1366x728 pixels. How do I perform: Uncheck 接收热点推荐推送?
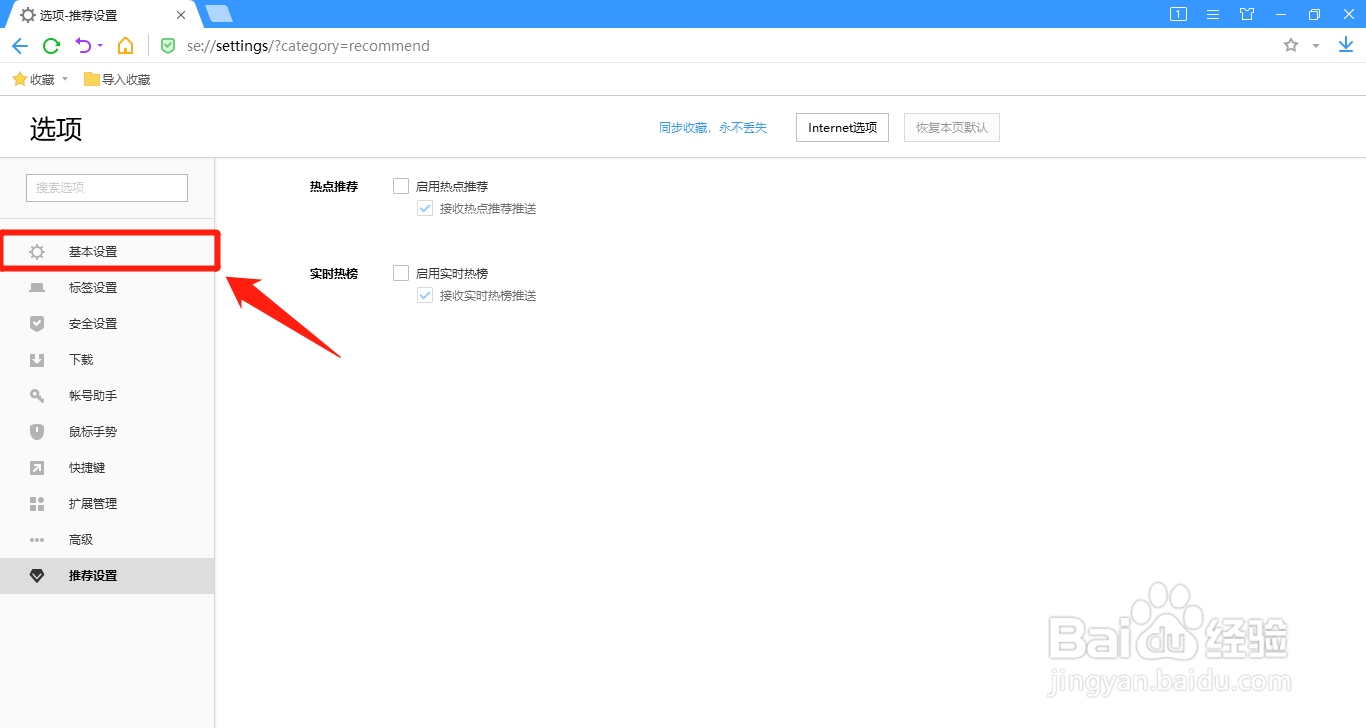425,208
